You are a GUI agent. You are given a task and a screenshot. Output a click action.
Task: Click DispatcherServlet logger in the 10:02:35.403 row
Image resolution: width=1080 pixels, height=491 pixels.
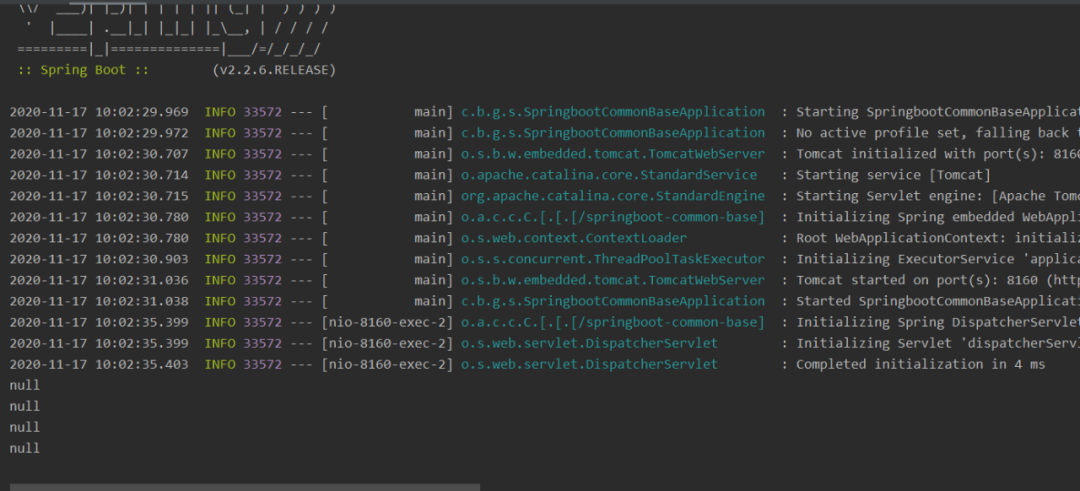590,364
